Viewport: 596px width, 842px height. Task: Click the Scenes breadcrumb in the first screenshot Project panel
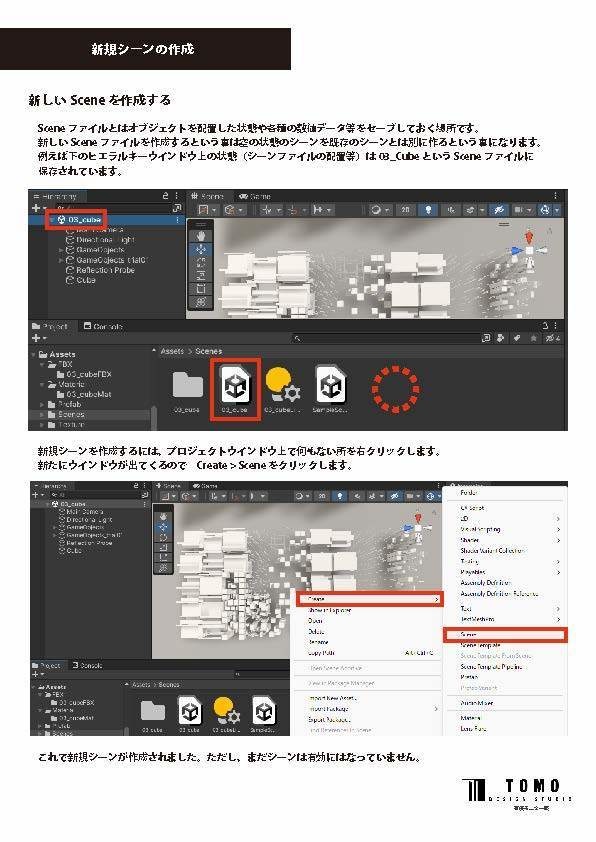click(208, 351)
